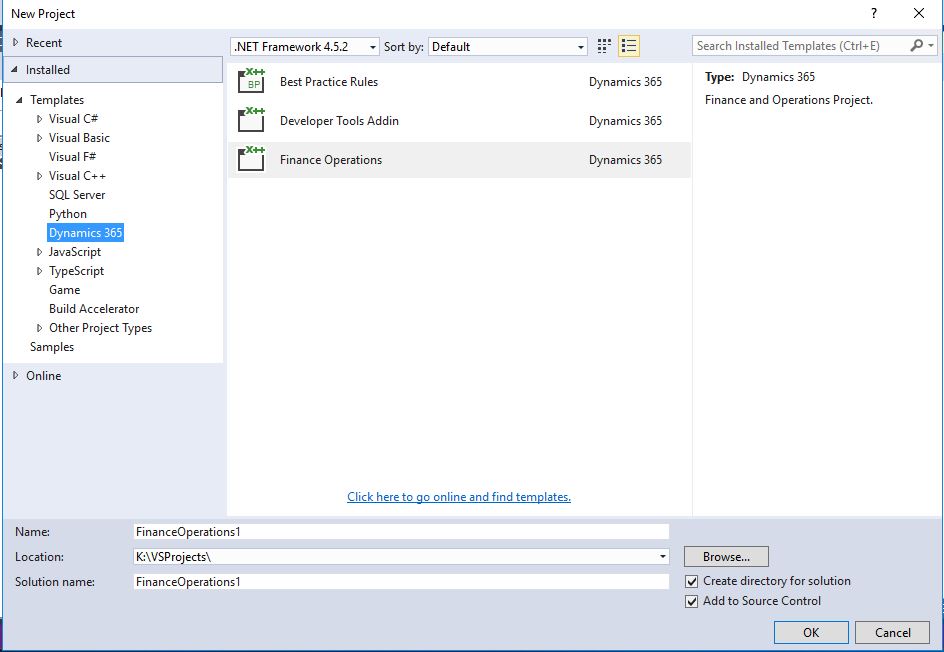
Task: Expand the Visual Basic node
Action: pos(40,138)
